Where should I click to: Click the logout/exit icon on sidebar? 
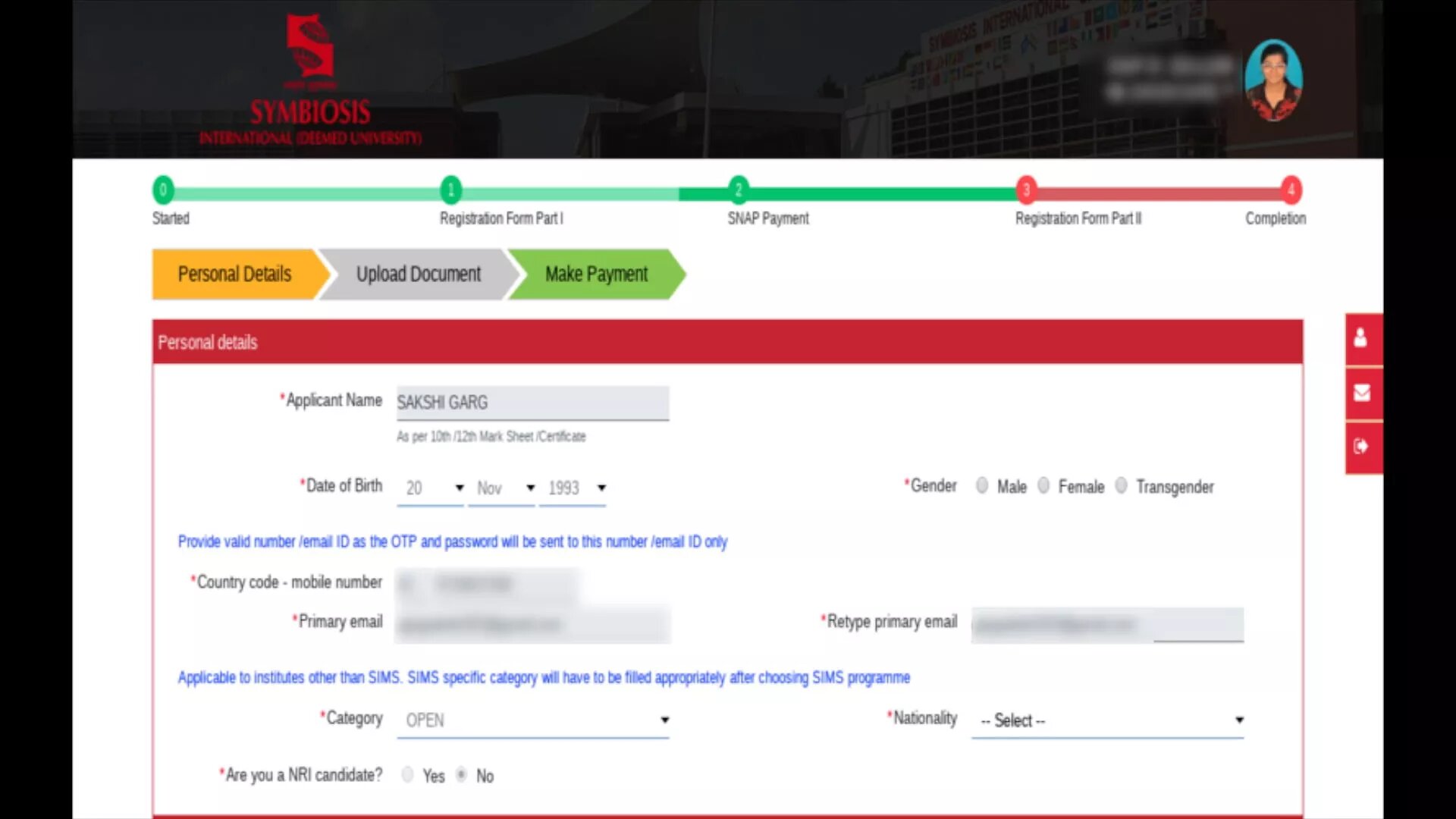coord(1362,447)
